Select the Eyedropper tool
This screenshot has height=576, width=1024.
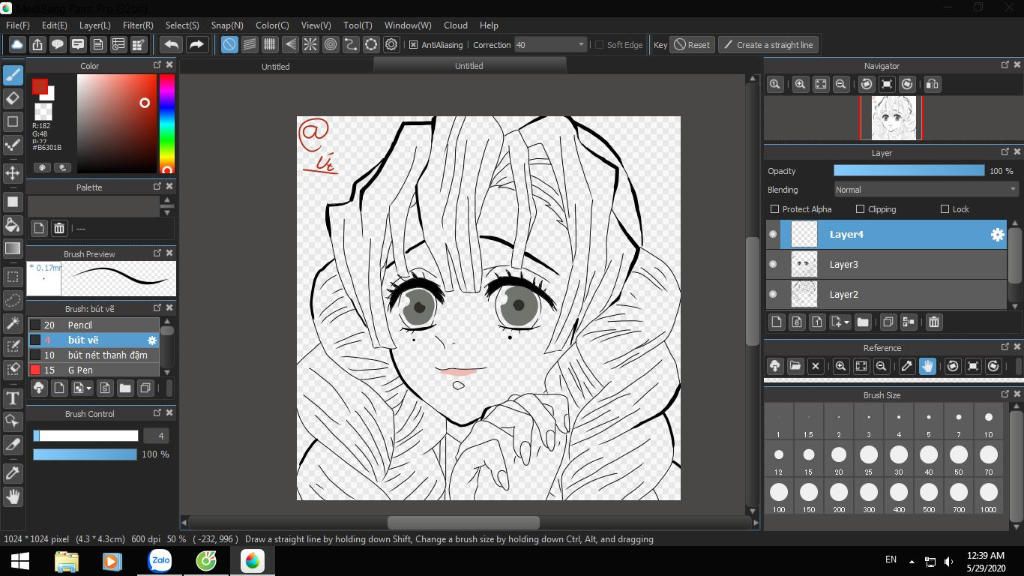pyautogui.click(x=12, y=472)
